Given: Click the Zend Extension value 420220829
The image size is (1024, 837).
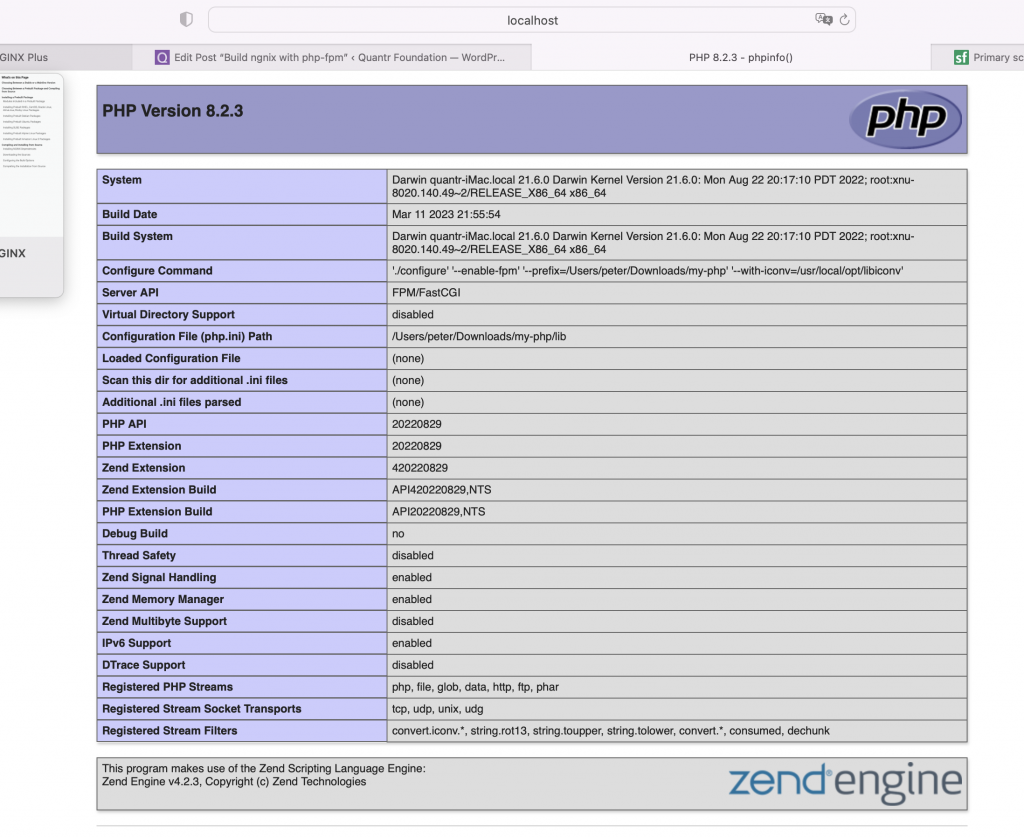Looking at the screenshot, I should 420,467.
